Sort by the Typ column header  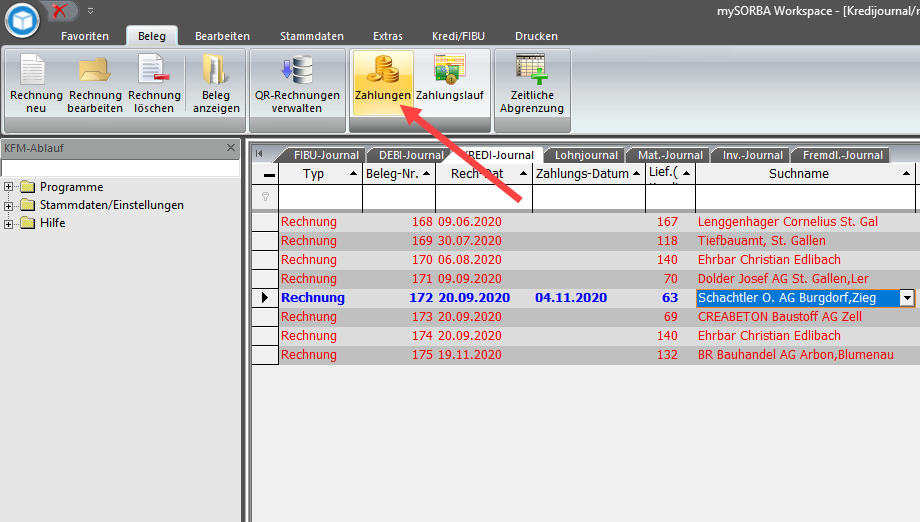coord(320,174)
